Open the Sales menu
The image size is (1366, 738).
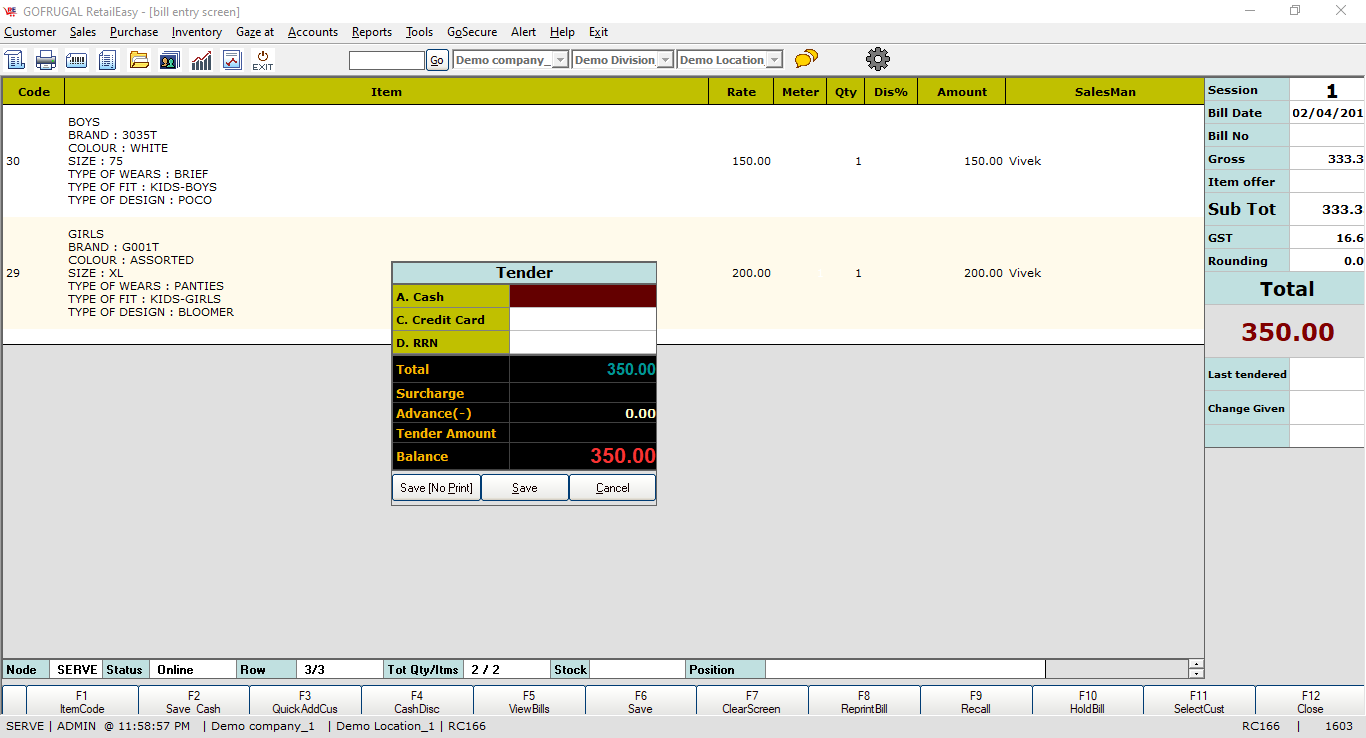pyautogui.click(x=83, y=32)
